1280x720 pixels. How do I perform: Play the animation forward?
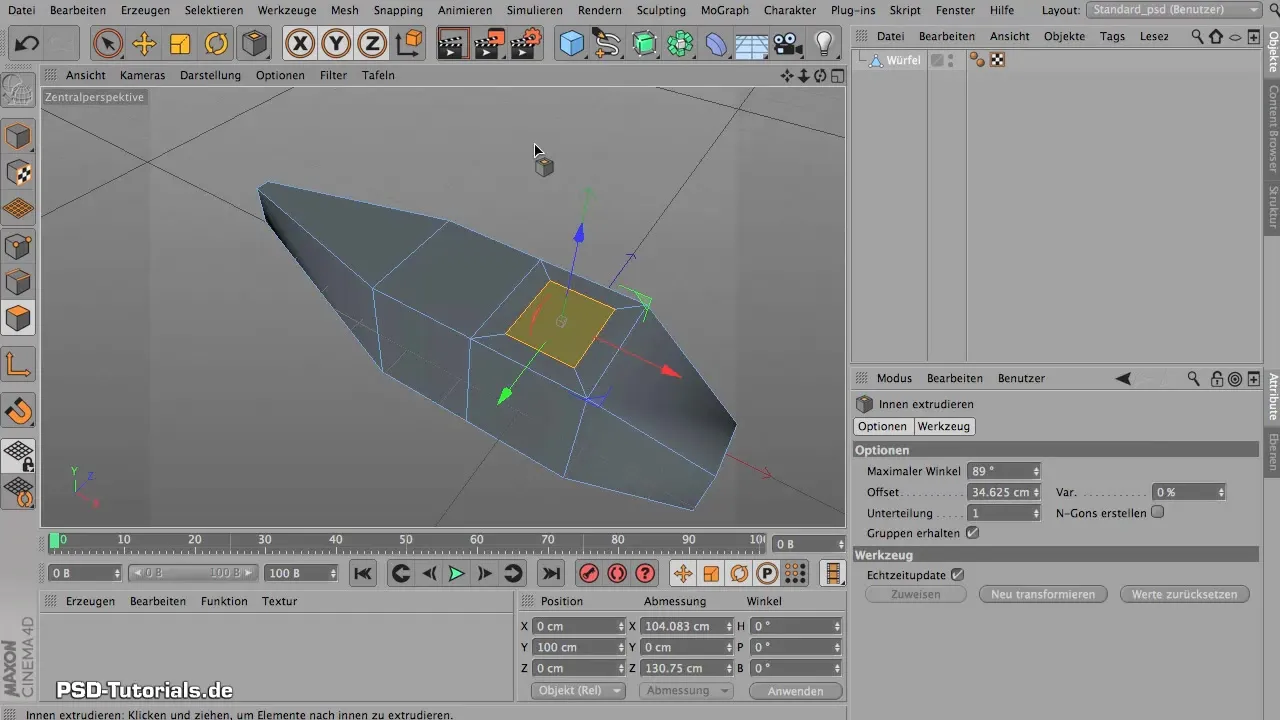click(x=456, y=573)
